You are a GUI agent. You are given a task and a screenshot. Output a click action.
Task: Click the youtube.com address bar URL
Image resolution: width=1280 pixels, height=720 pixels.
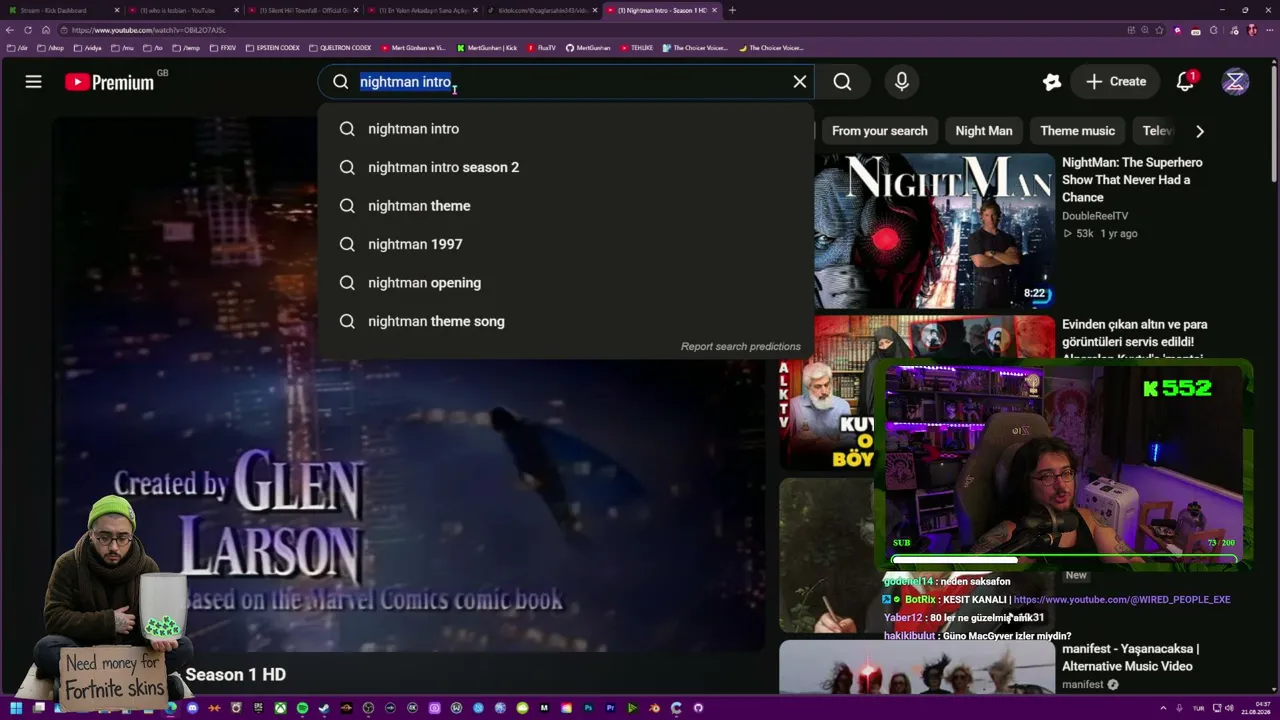149,30
